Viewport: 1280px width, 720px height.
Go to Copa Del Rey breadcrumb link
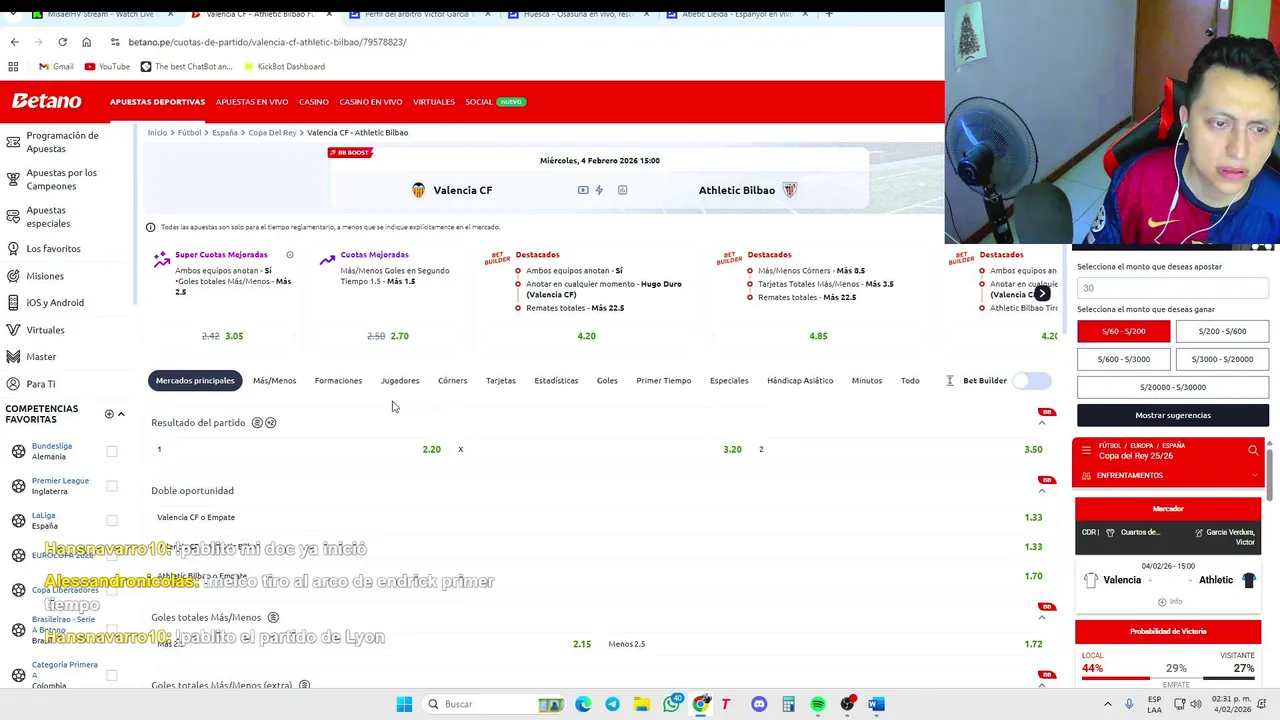[272, 133]
